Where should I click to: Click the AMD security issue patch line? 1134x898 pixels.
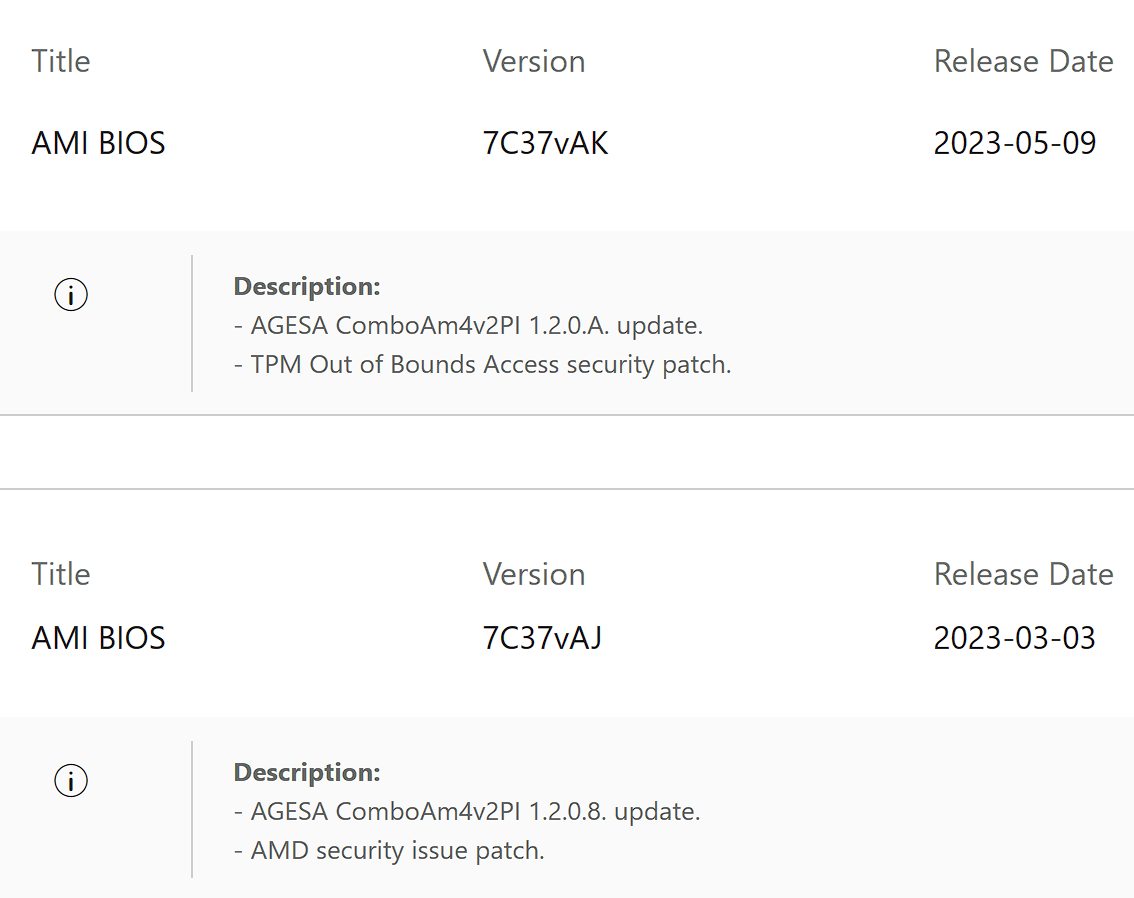(x=389, y=851)
